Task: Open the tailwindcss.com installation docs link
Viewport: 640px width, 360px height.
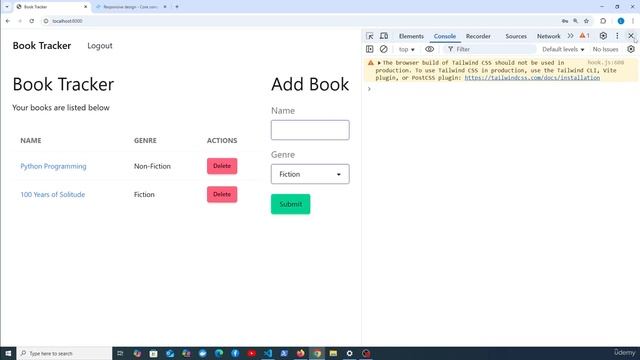Action: point(532,78)
